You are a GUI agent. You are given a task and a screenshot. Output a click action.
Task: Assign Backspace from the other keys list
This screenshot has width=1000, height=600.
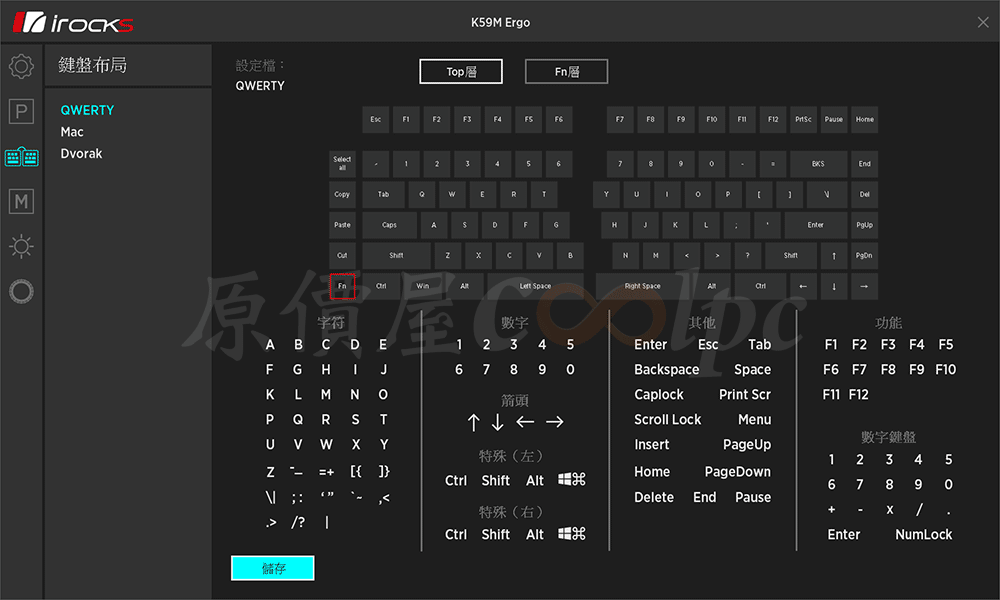666,369
